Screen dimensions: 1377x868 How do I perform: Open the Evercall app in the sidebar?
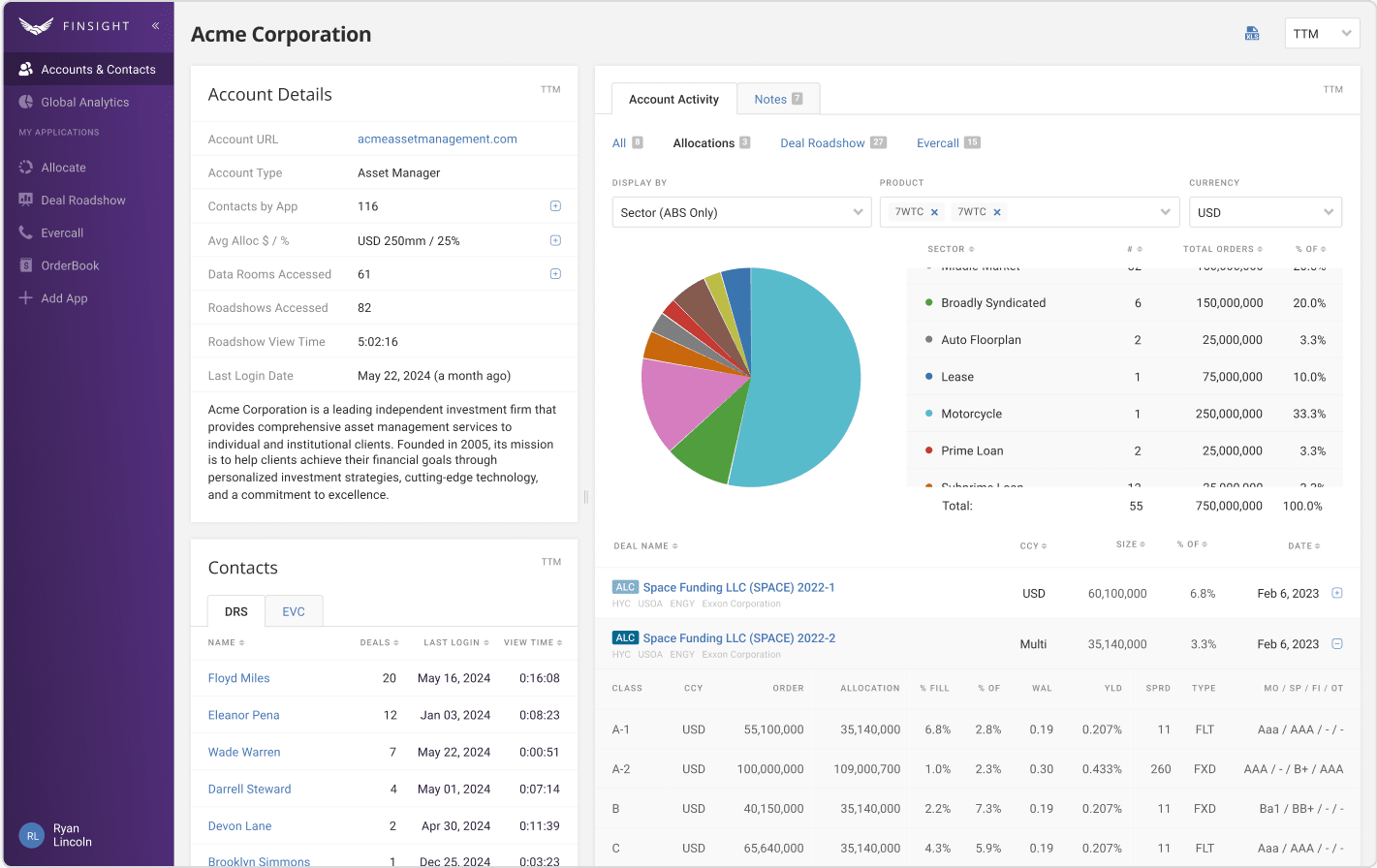(62, 233)
